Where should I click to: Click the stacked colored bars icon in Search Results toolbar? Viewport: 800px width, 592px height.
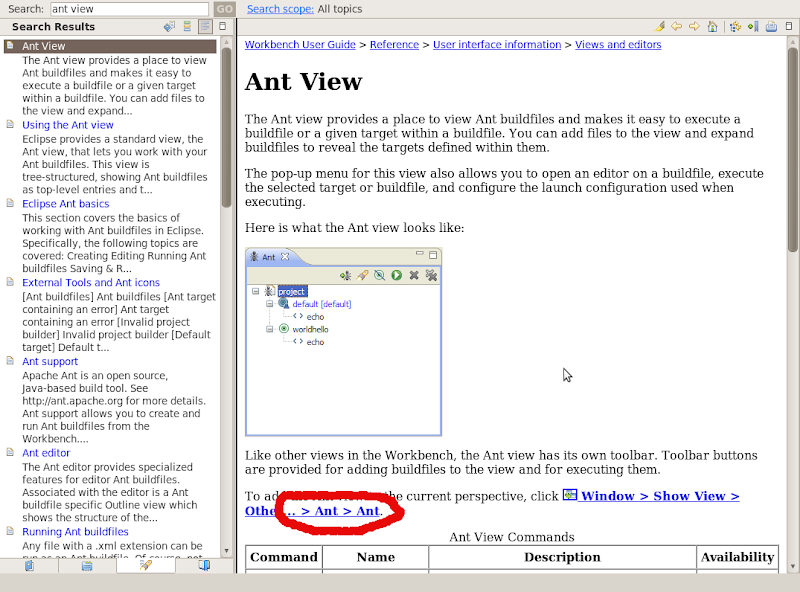[187, 27]
